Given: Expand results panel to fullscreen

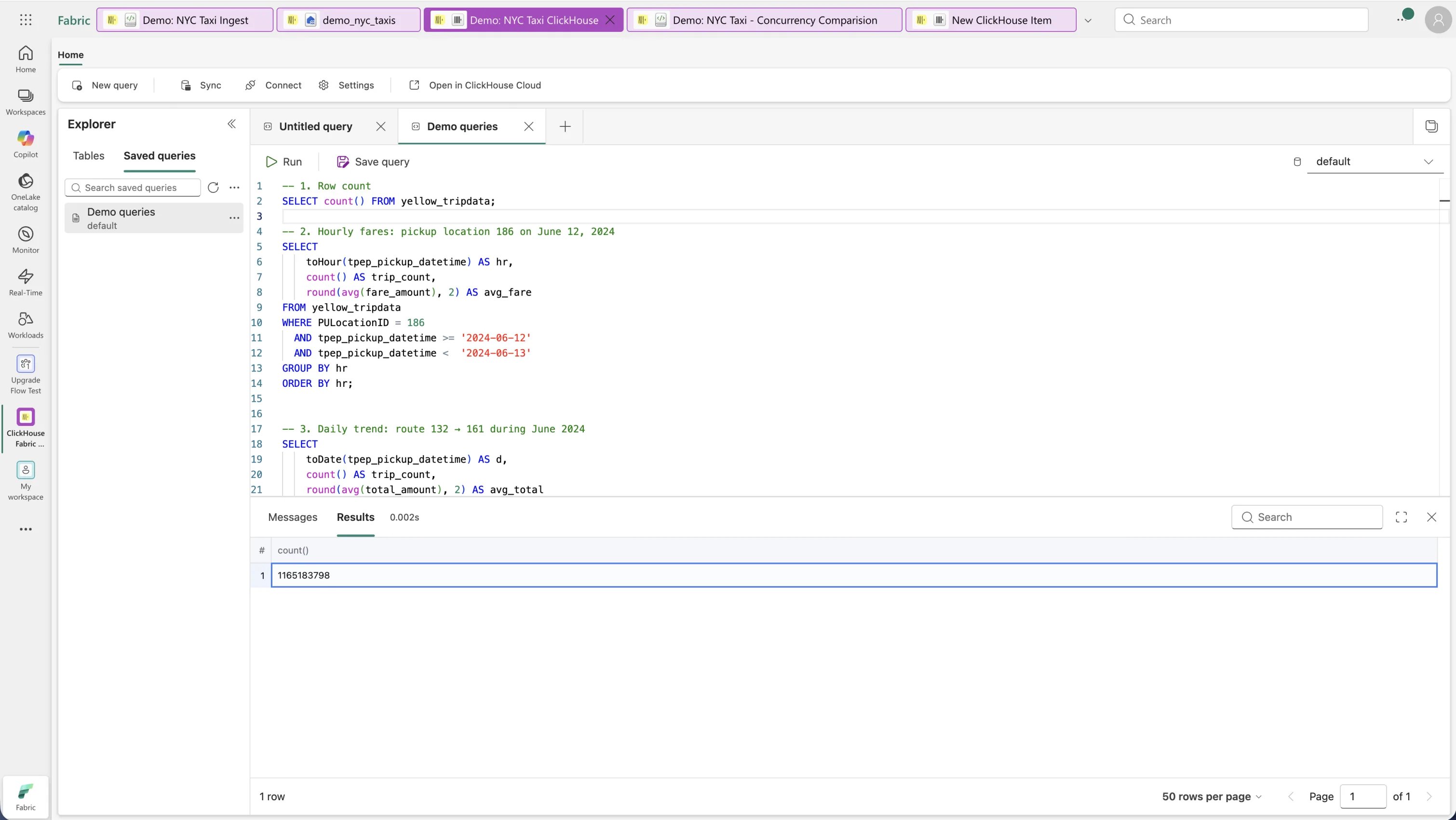Looking at the screenshot, I should 1401,517.
